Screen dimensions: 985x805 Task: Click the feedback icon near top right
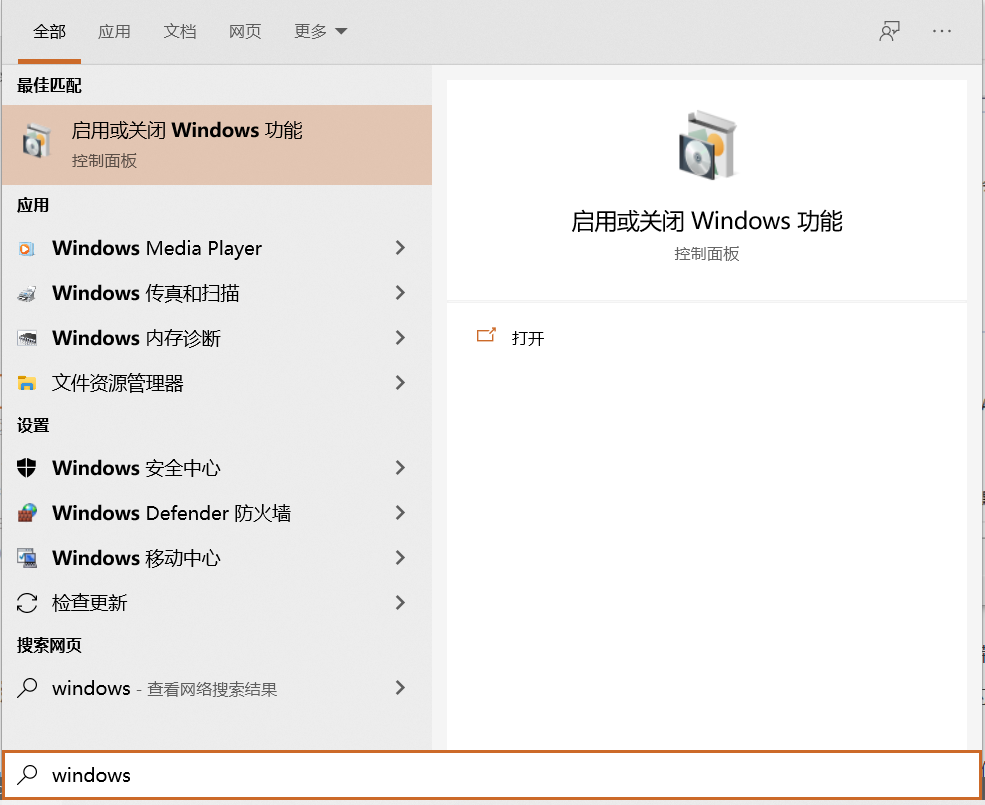click(888, 31)
